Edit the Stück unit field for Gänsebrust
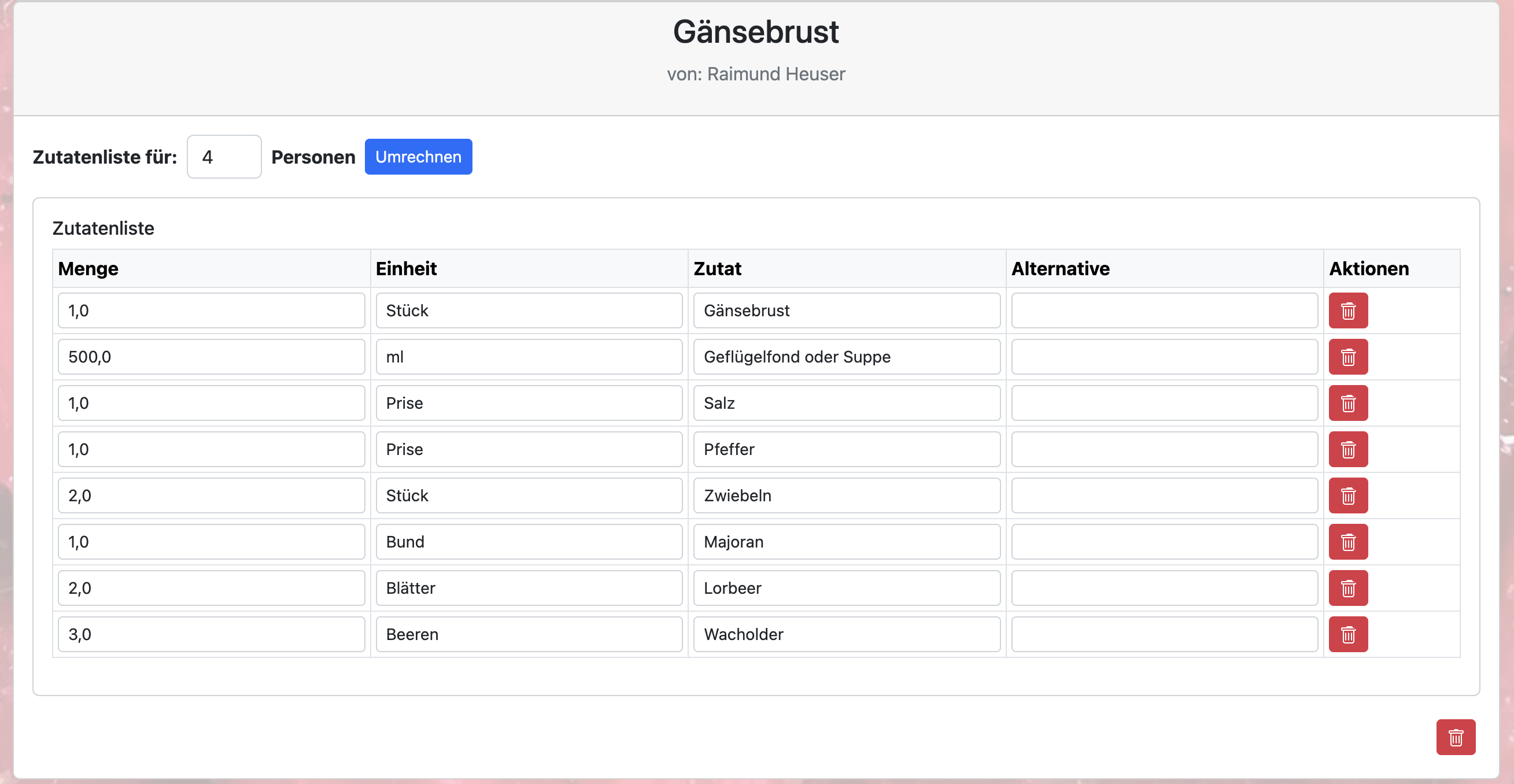This screenshot has width=1514, height=784. coord(529,310)
